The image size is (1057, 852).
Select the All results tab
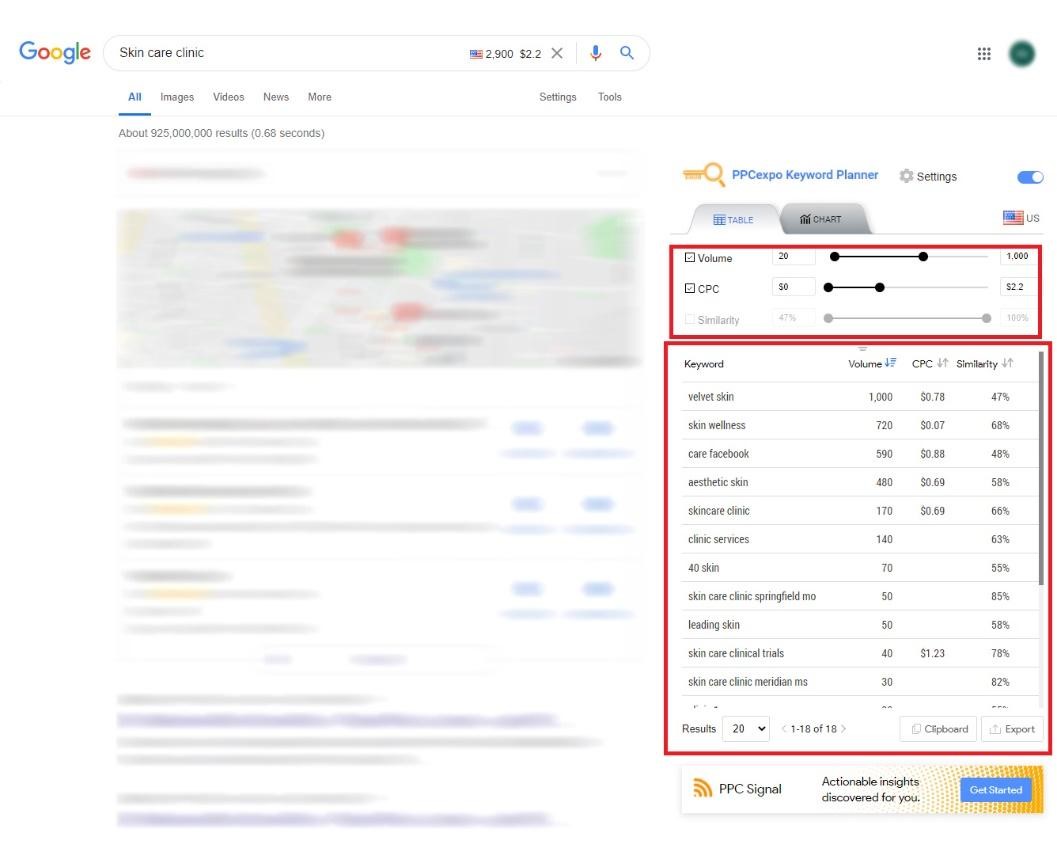click(135, 97)
